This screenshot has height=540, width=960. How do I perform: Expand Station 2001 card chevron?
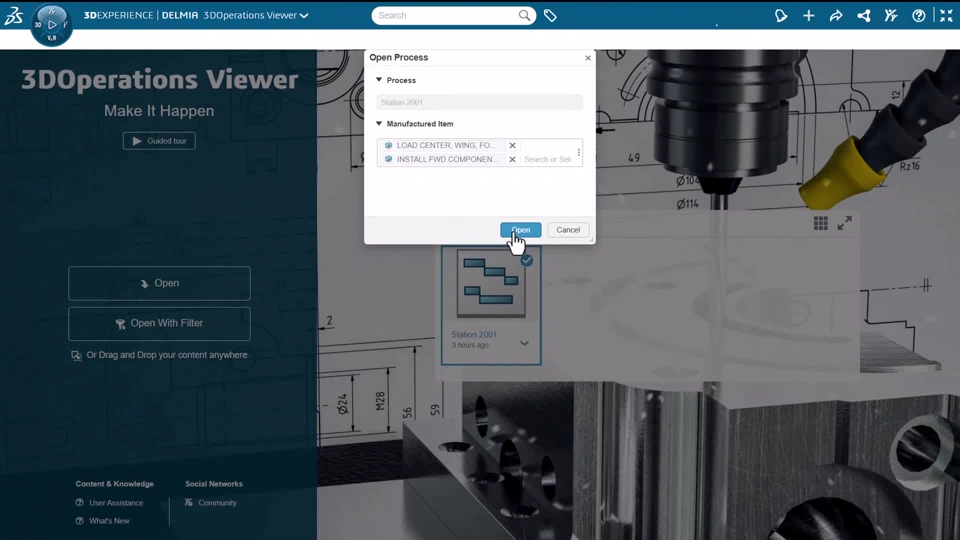click(x=525, y=343)
